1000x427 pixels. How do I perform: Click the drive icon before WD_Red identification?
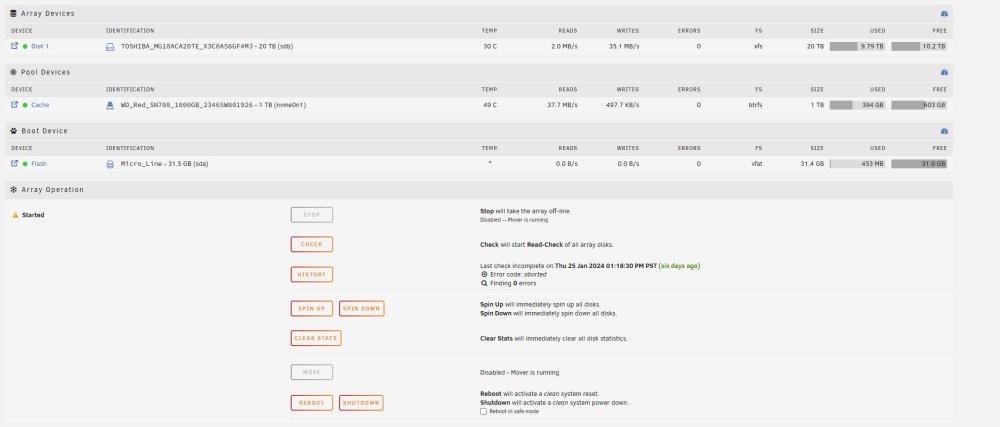[x=110, y=105]
